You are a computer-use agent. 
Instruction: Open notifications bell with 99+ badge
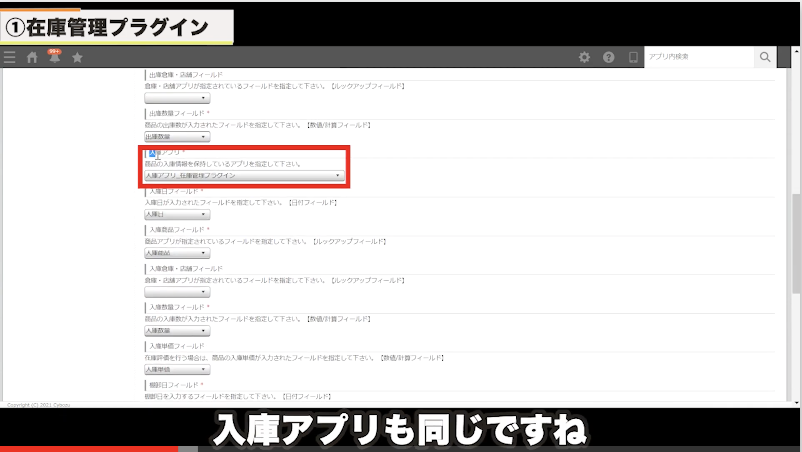pos(54,57)
